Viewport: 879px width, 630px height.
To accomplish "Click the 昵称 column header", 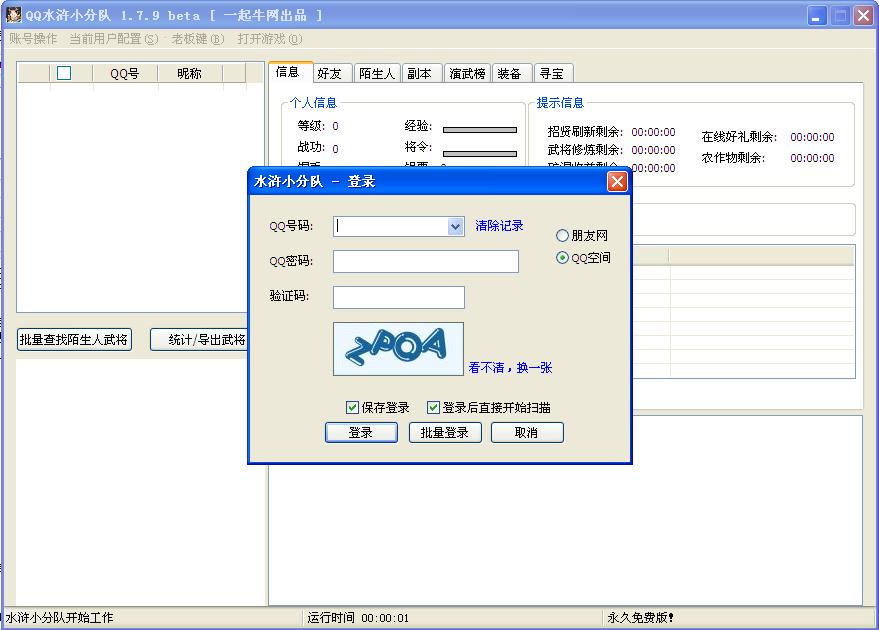I will click(x=189, y=73).
